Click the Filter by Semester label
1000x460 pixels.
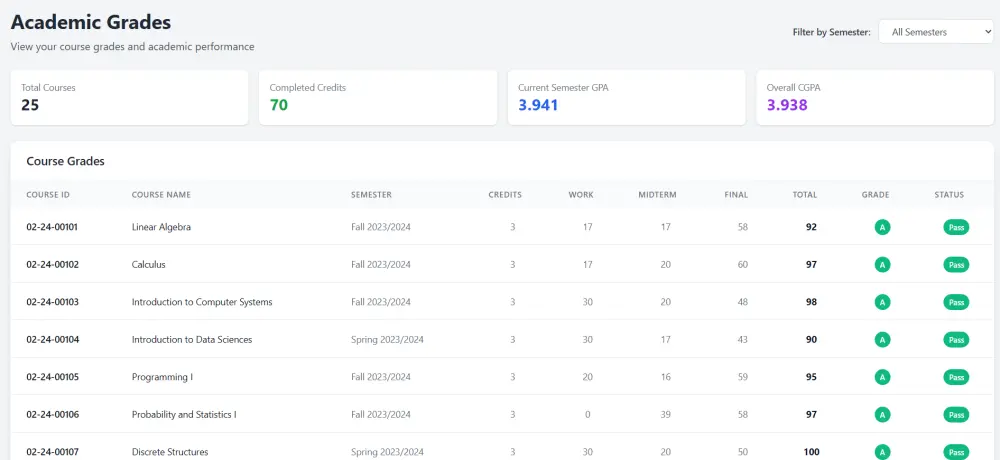click(832, 32)
